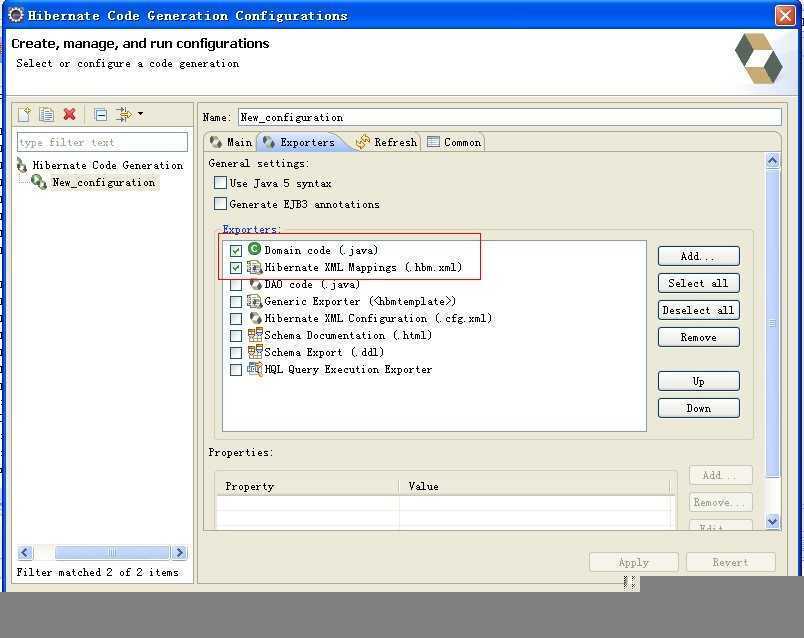Click the Common tab icon
This screenshot has height=638, width=804.
tap(433, 142)
